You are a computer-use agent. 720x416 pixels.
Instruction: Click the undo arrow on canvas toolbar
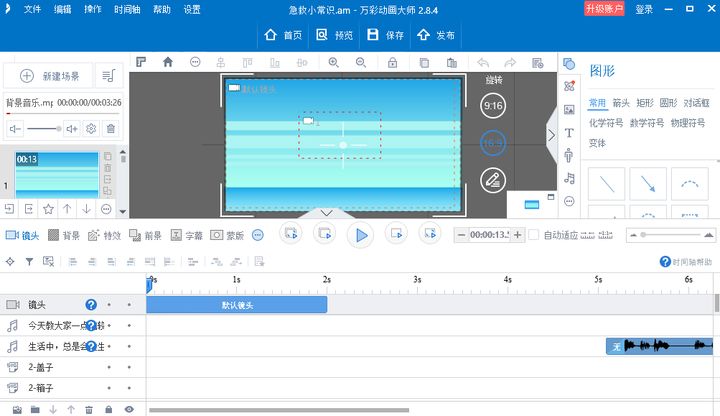click(484, 62)
